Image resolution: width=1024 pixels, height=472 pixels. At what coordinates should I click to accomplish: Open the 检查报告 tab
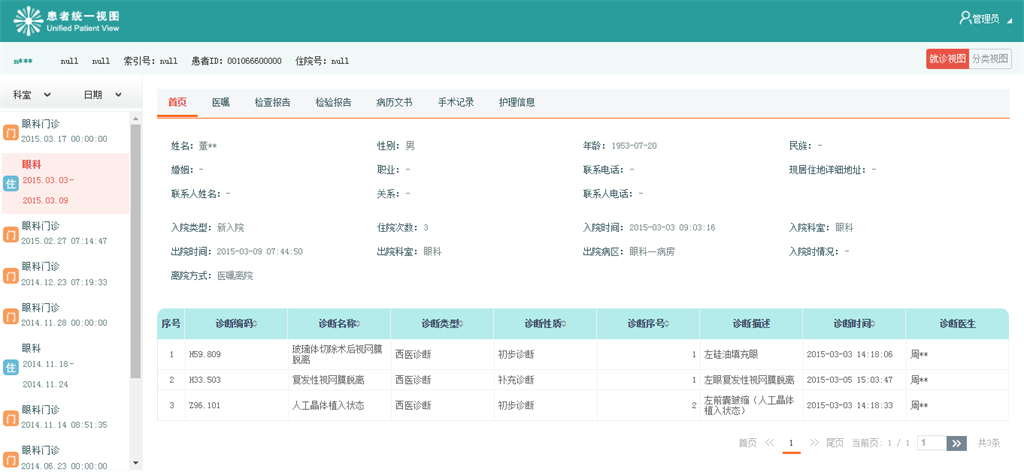coord(273,102)
